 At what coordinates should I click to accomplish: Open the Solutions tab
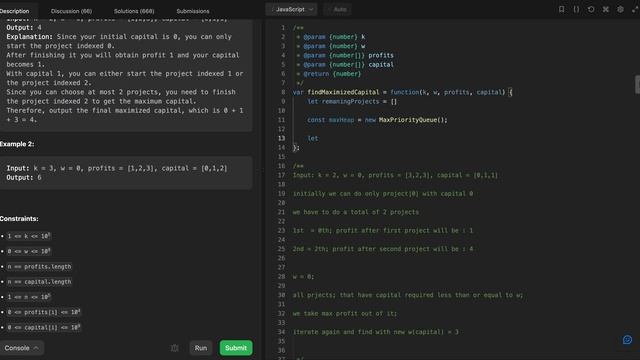[x=134, y=11]
